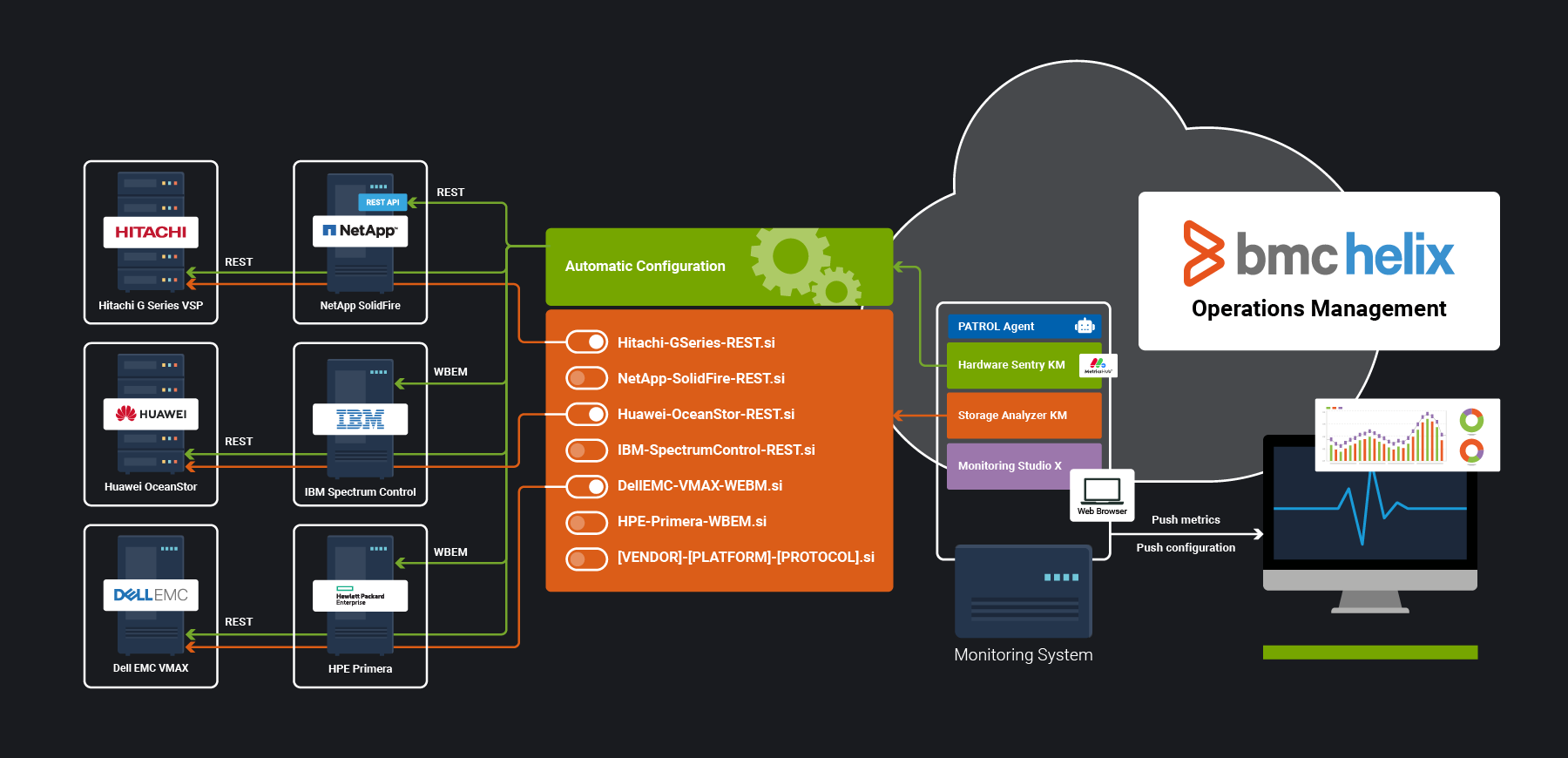Screen dimensions: 1568x758
Task: Click the NetApp SolidFire server icon
Action: pyautogui.click(x=360, y=232)
